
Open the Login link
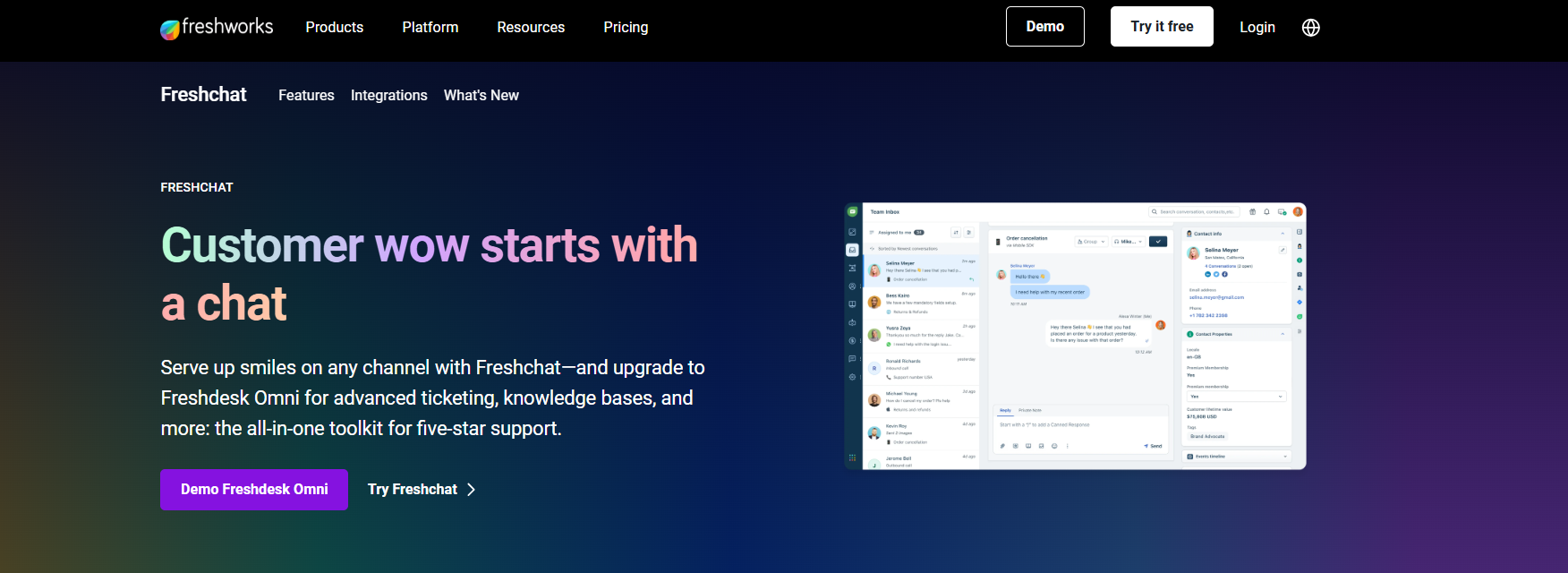coord(1257,27)
